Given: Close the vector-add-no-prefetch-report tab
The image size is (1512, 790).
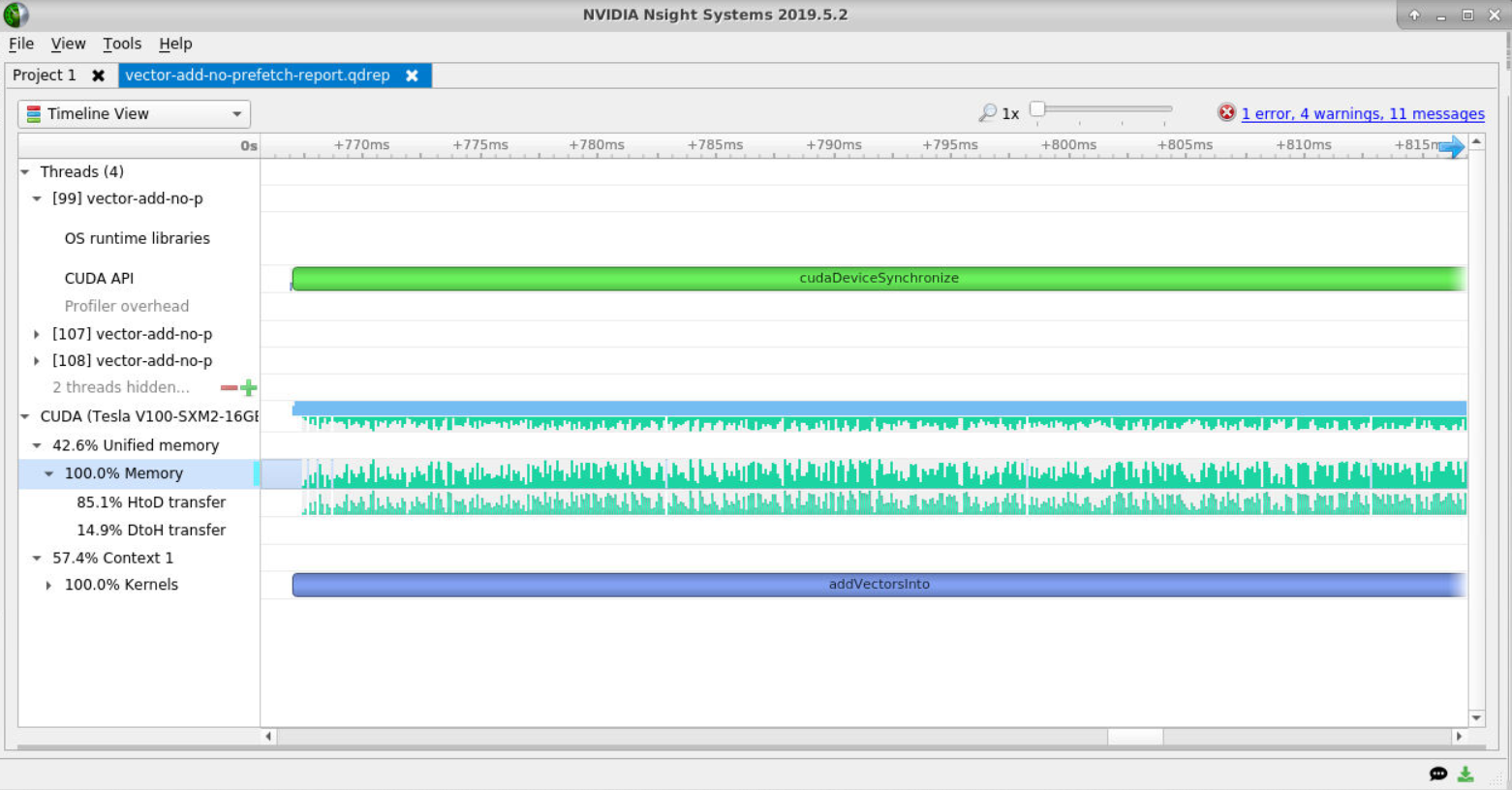Looking at the screenshot, I should (412, 76).
